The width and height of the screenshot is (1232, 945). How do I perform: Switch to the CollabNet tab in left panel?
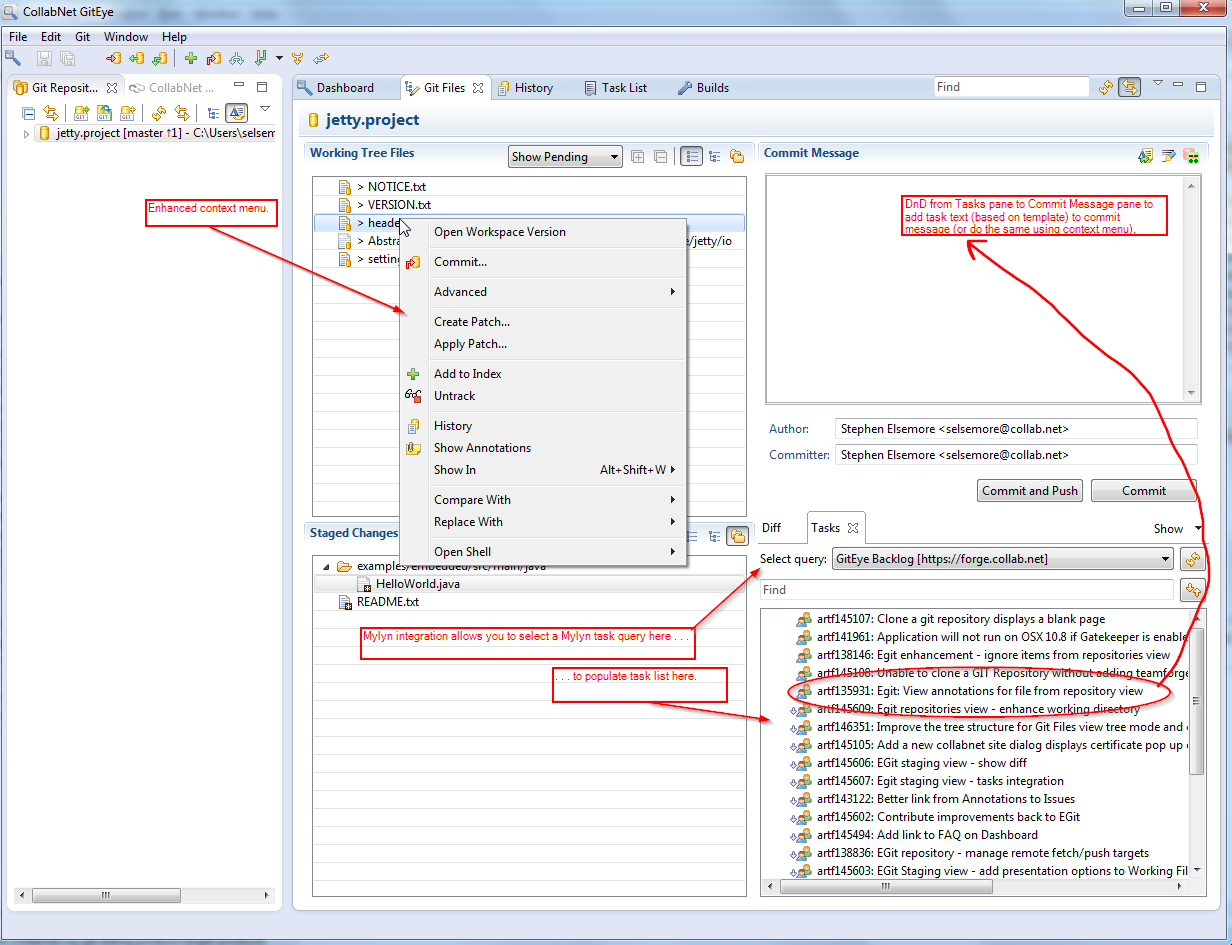click(172, 88)
